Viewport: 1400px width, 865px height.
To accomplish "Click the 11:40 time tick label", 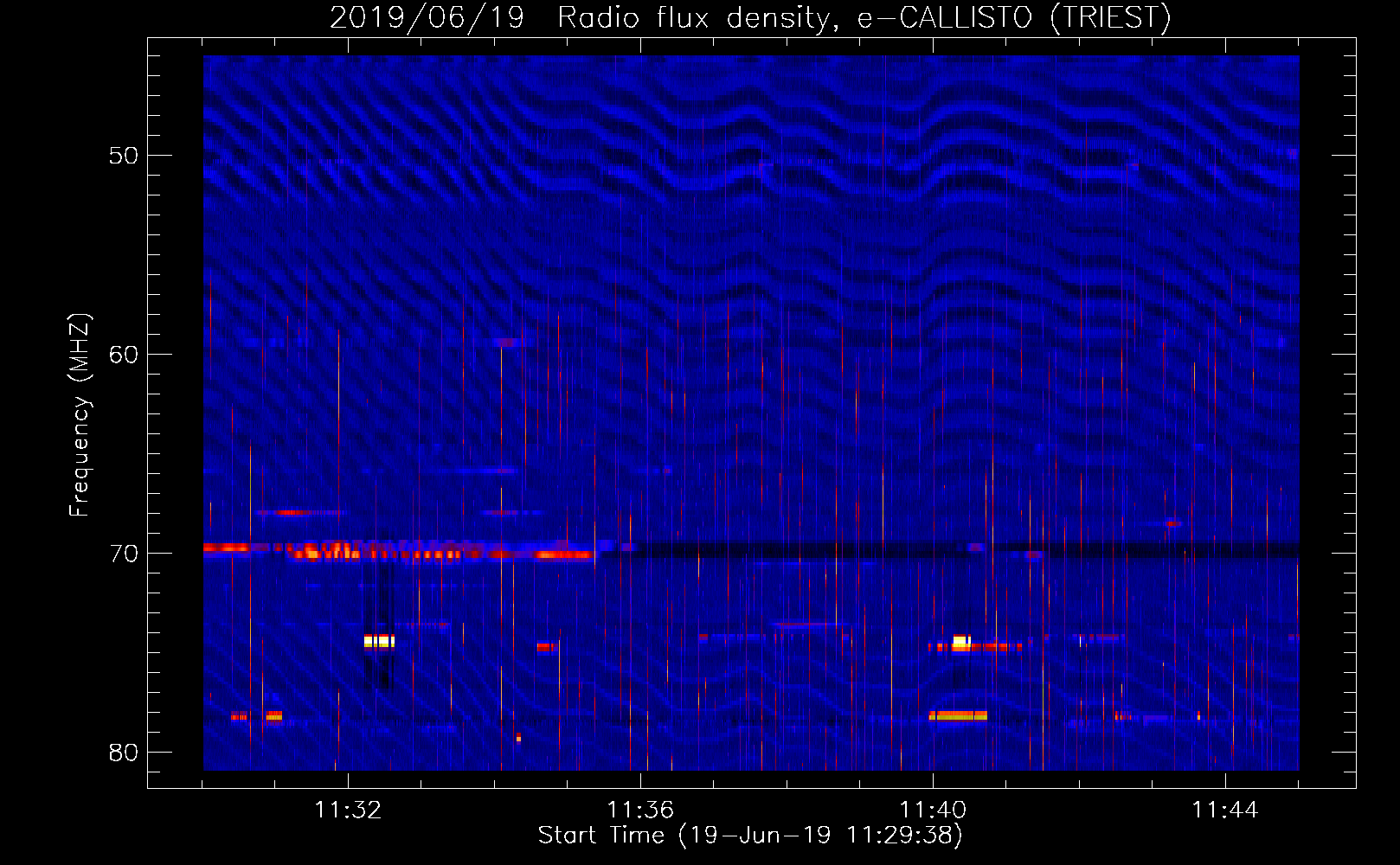I will [x=933, y=810].
